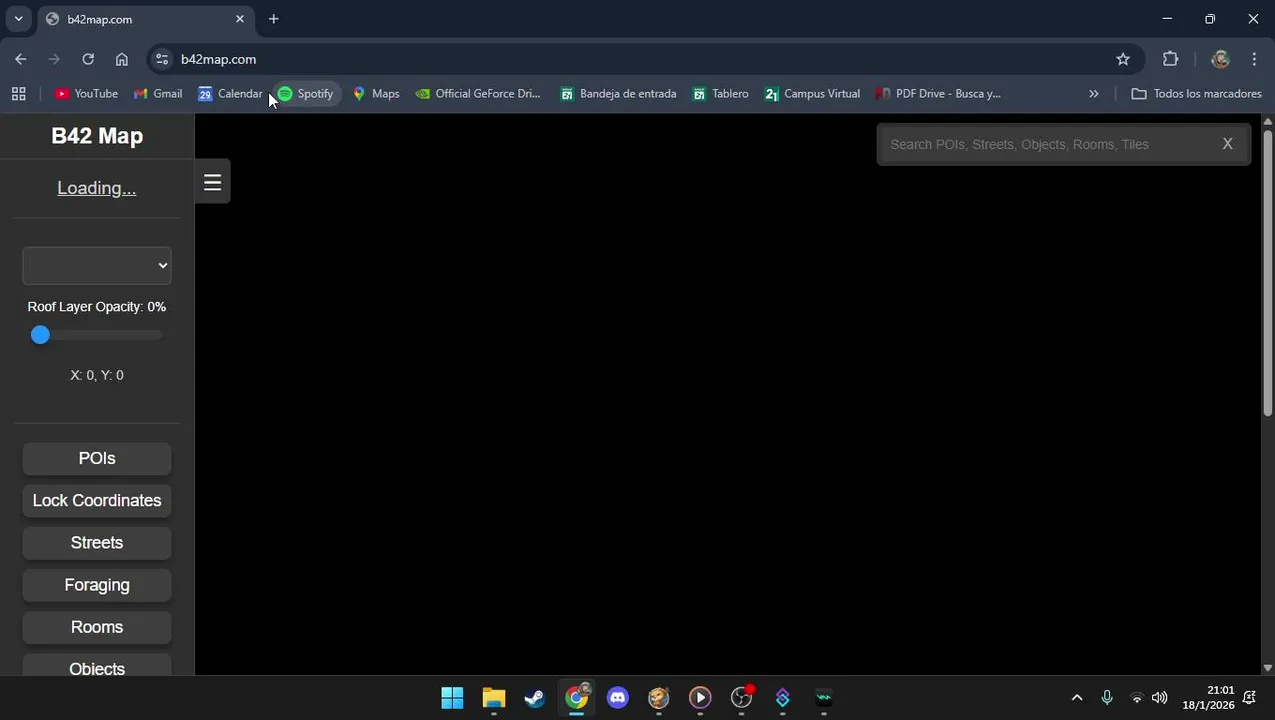Expand the hidden bookmarks chevron

(1093, 93)
